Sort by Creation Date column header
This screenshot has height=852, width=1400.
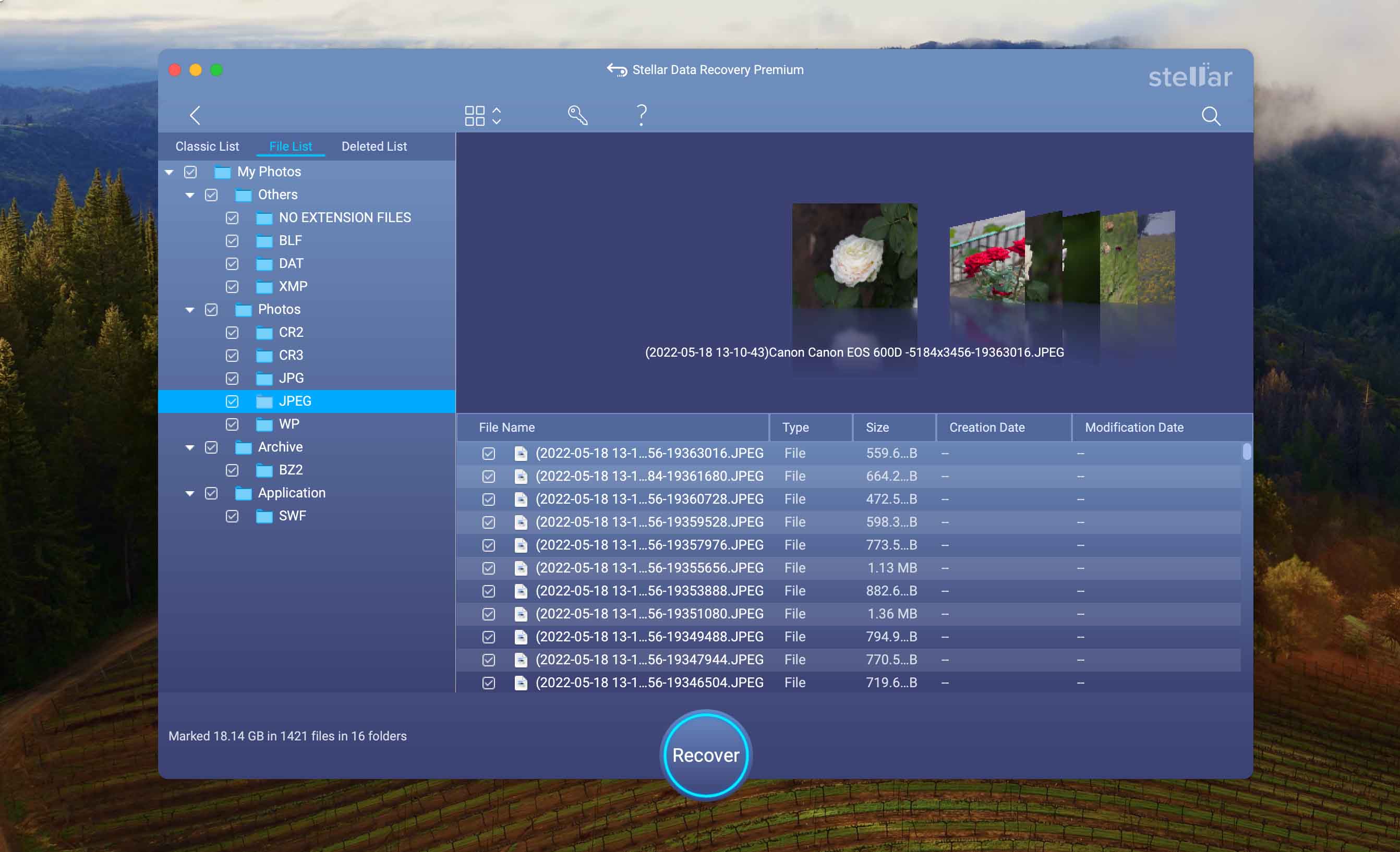(x=1004, y=427)
